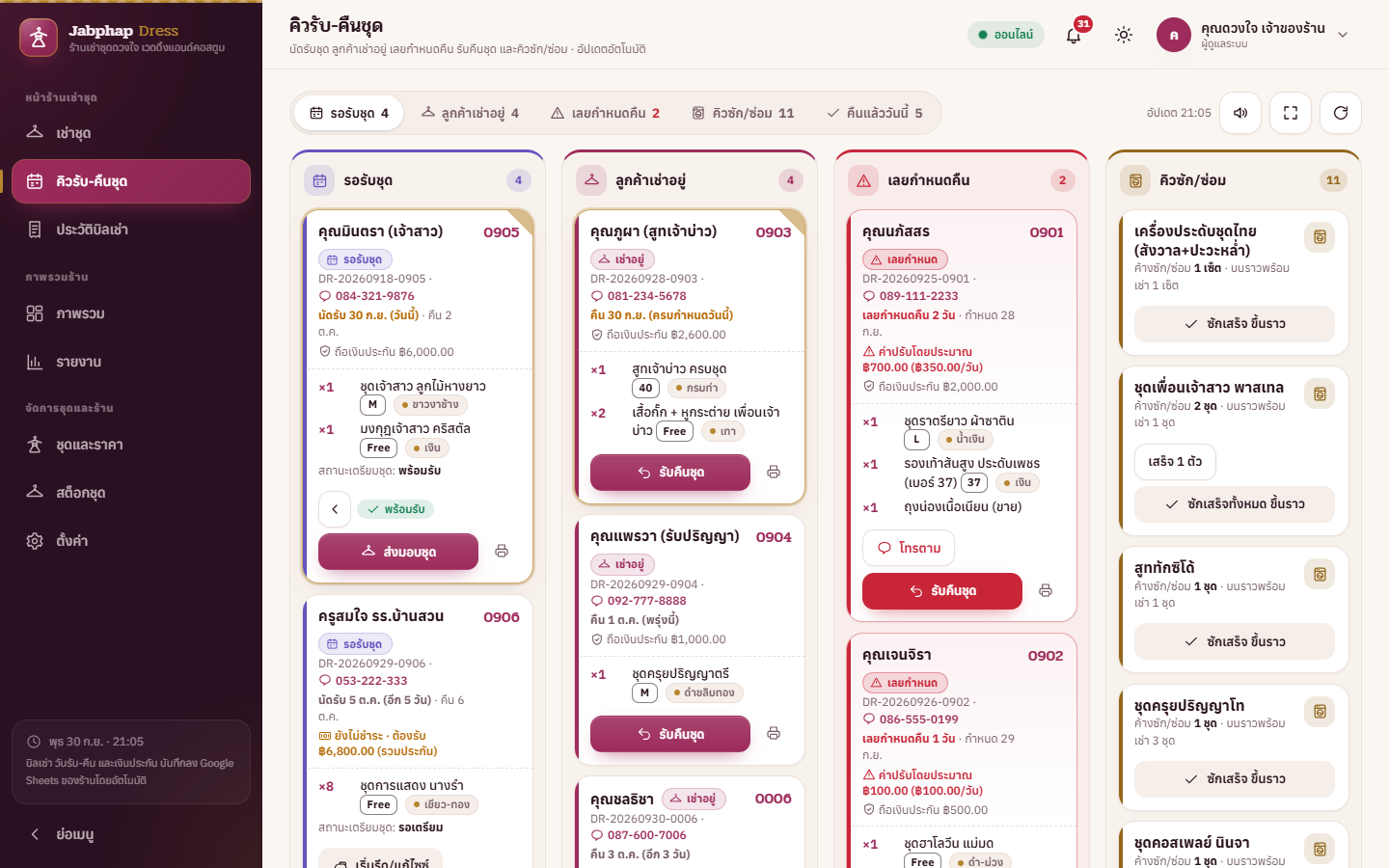Click โทรตาม button for คุณนภัสสร
Viewport: 1389px width, 868px height.
tap(909, 548)
